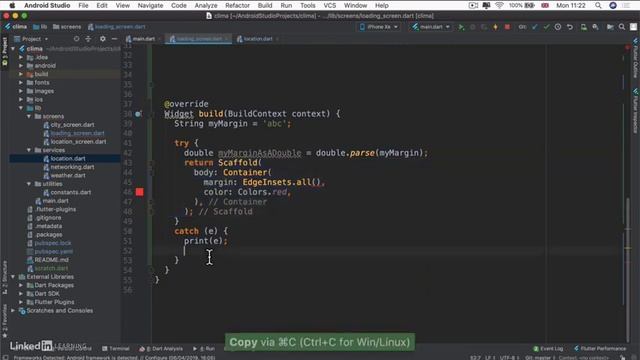Open the Project view selector dropdown

31,39
